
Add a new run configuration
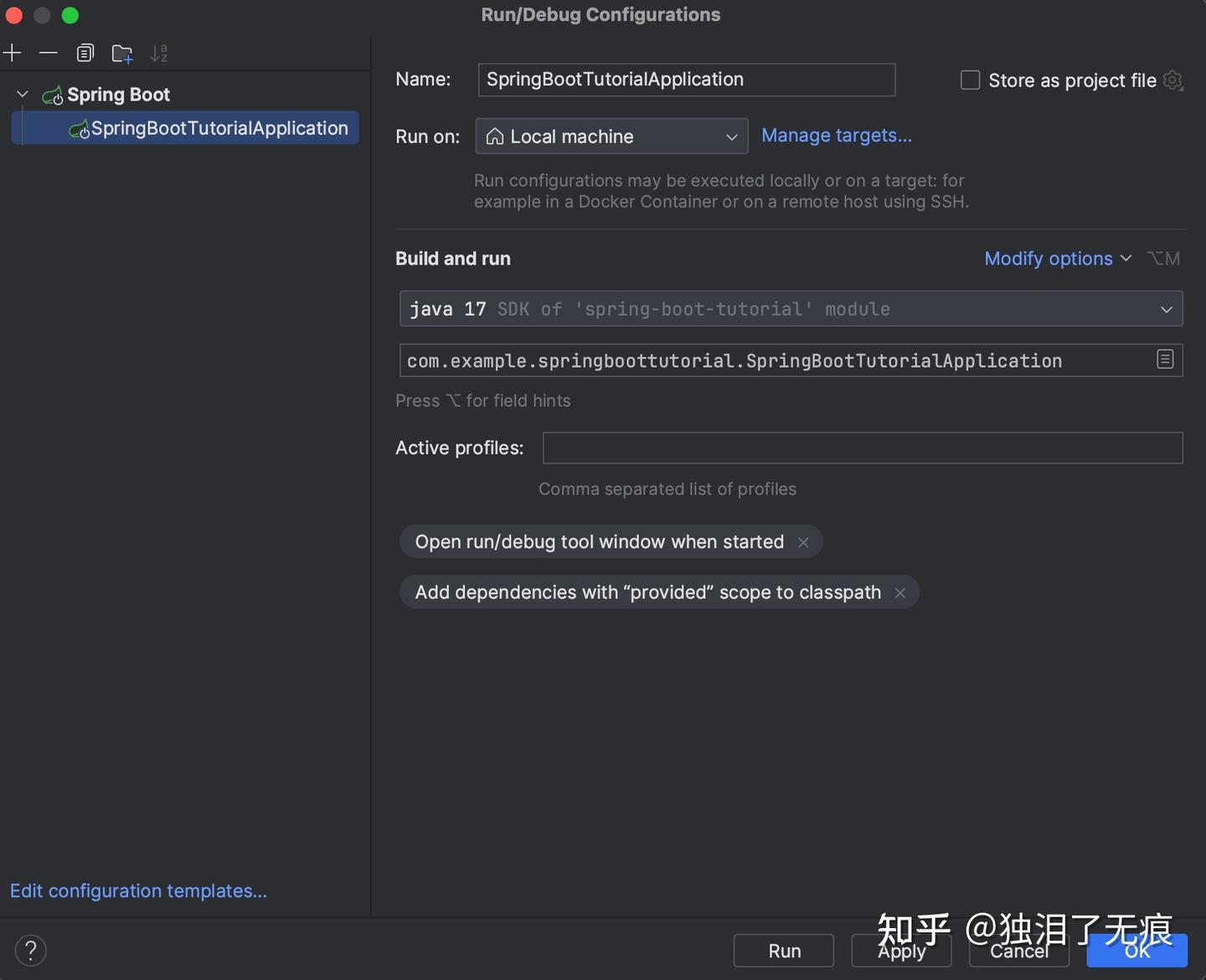13,52
